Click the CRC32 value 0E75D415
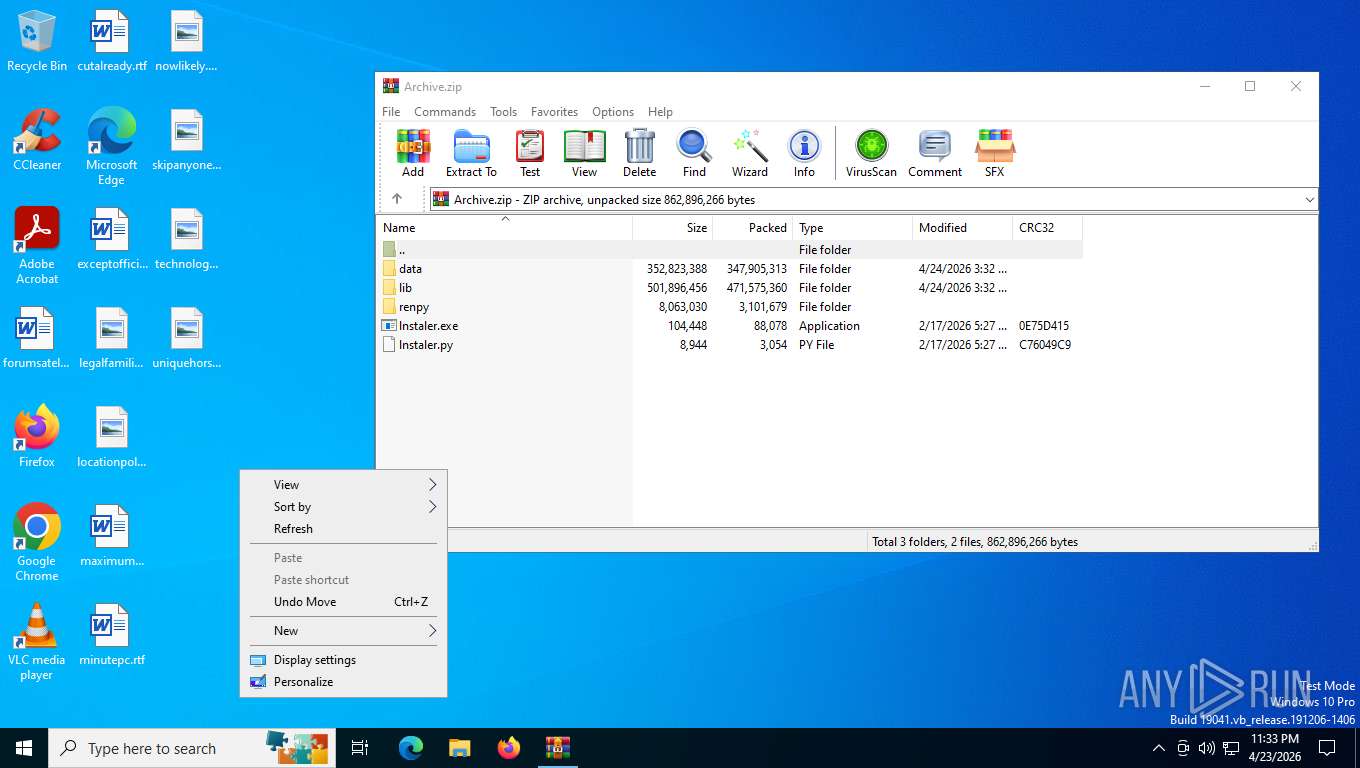 [x=1044, y=326]
